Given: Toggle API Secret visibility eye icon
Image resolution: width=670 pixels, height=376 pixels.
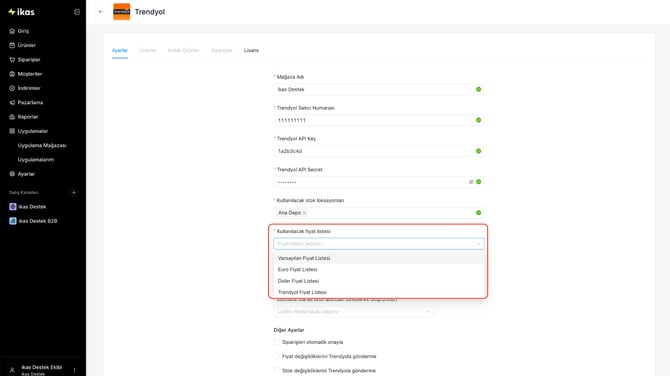Looking at the screenshot, I should [x=471, y=182].
